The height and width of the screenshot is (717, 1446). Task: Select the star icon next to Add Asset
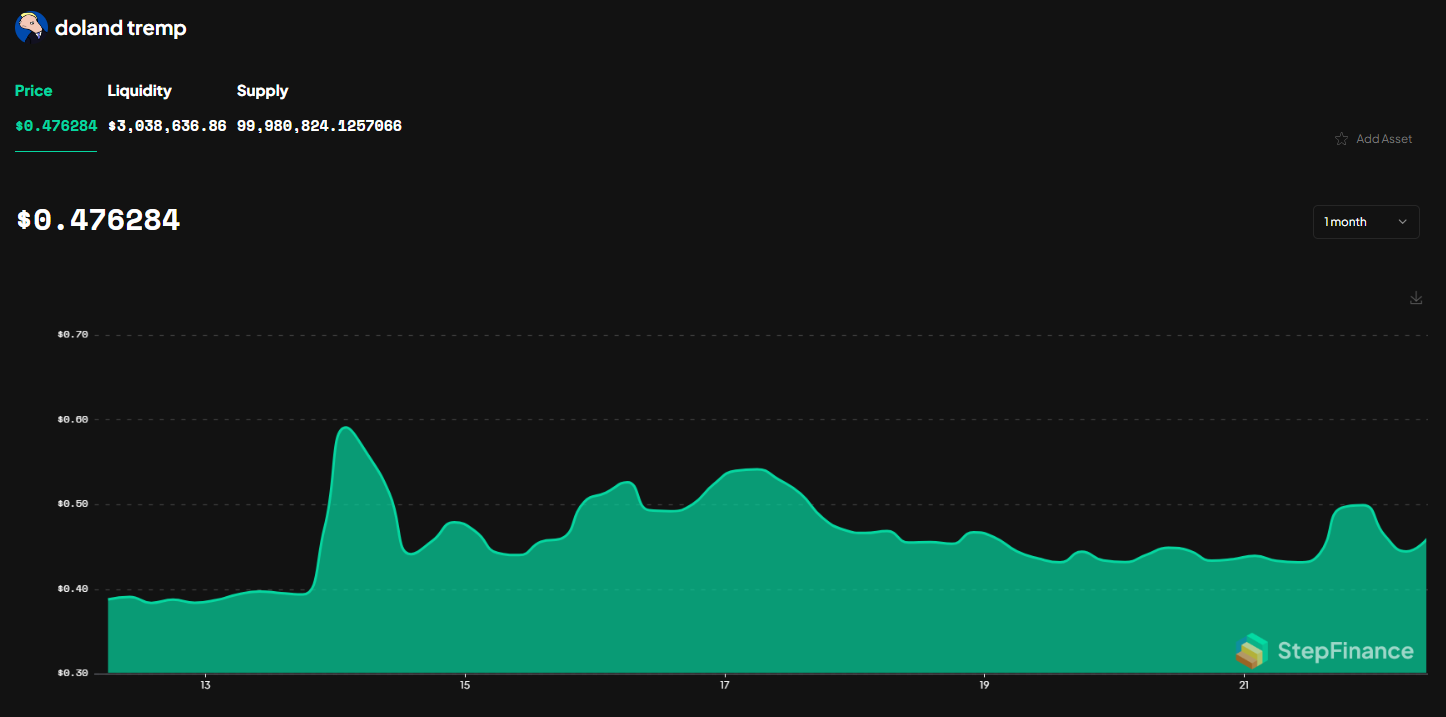[1340, 138]
